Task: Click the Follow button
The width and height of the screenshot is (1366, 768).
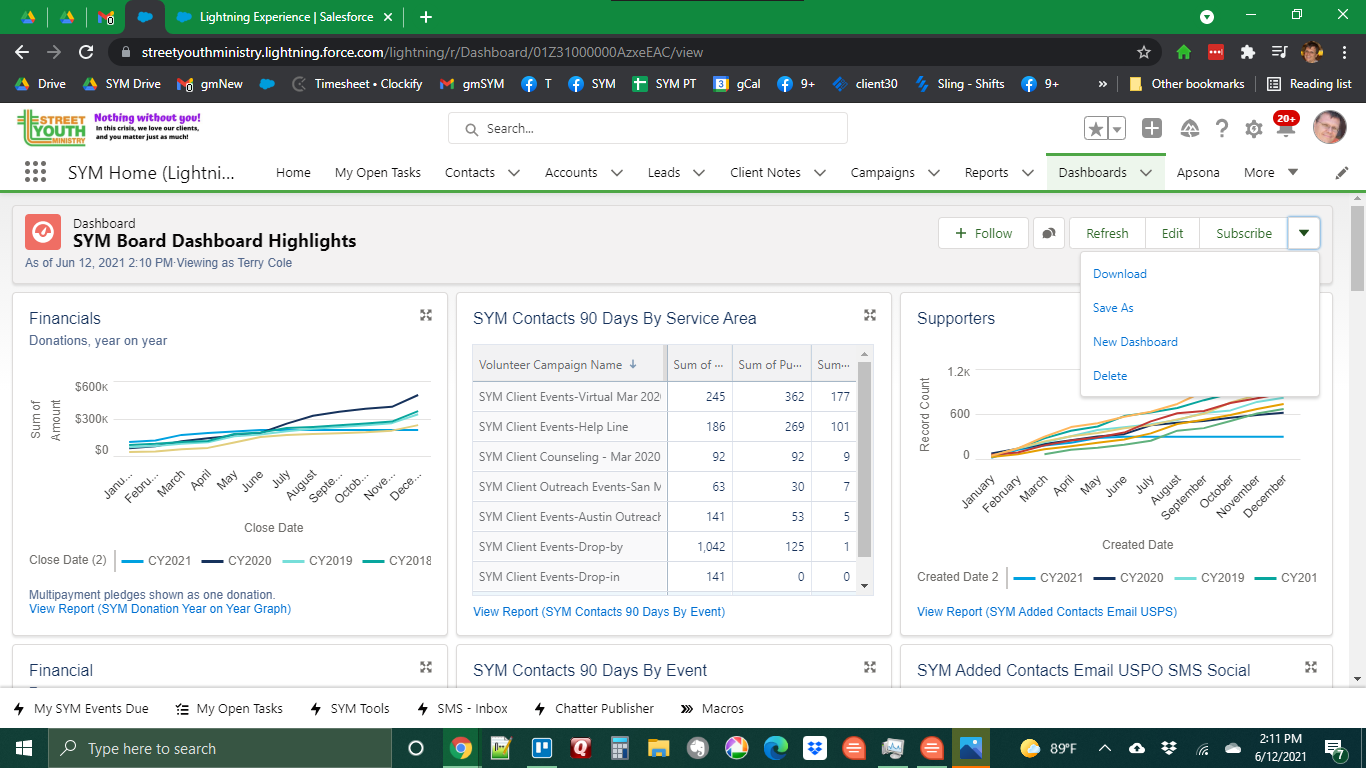Action: [x=983, y=233]
